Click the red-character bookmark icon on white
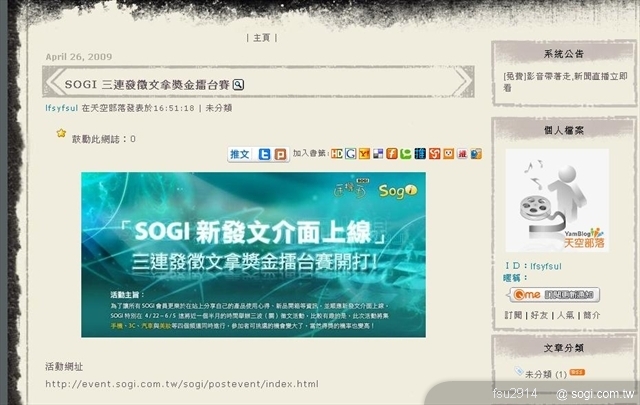This screenshot has height=405, width=640. (x=462, y=154)
